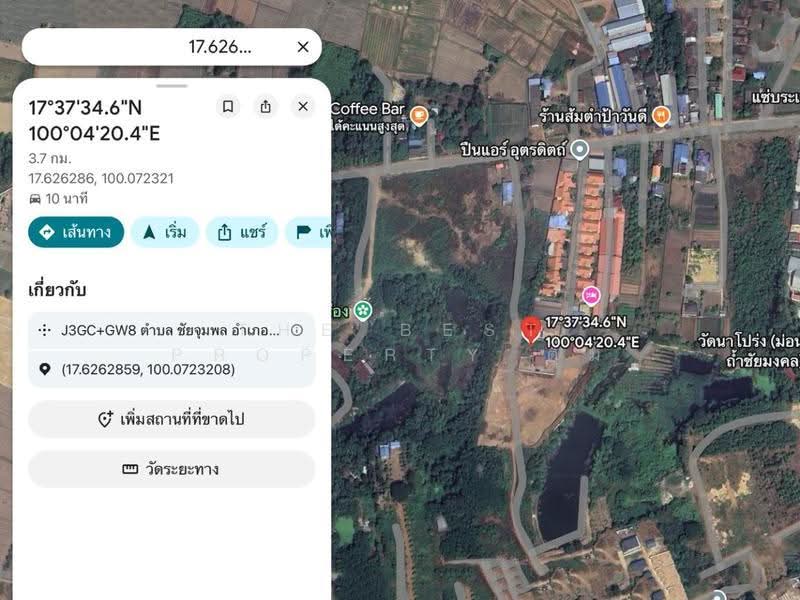Open Coffee Bar marker on map
Image resolution: width=800 pixels, height=600 pixels.
coord(419,115)
